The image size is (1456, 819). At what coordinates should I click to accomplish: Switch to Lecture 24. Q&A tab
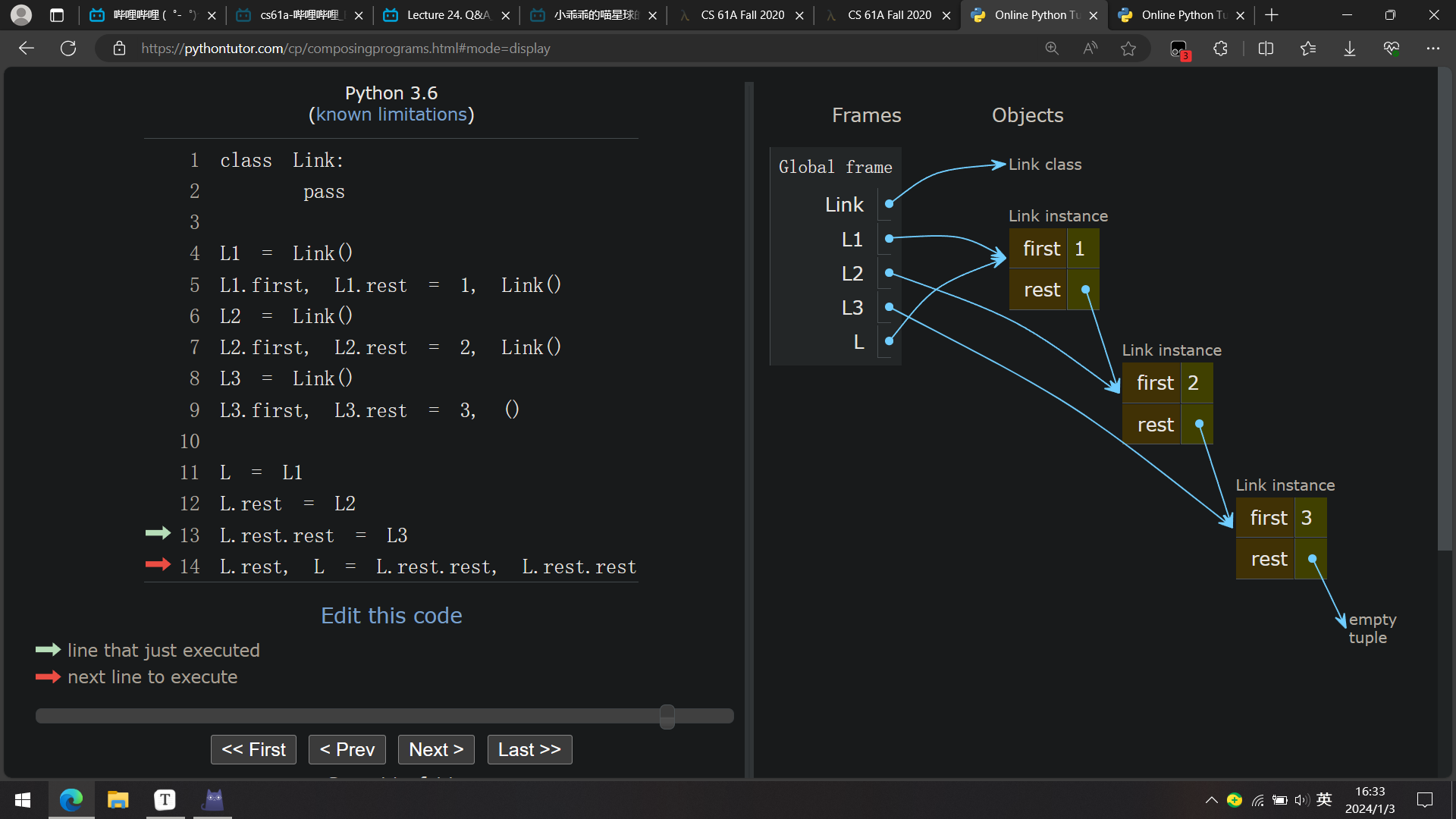coord(447,15)
